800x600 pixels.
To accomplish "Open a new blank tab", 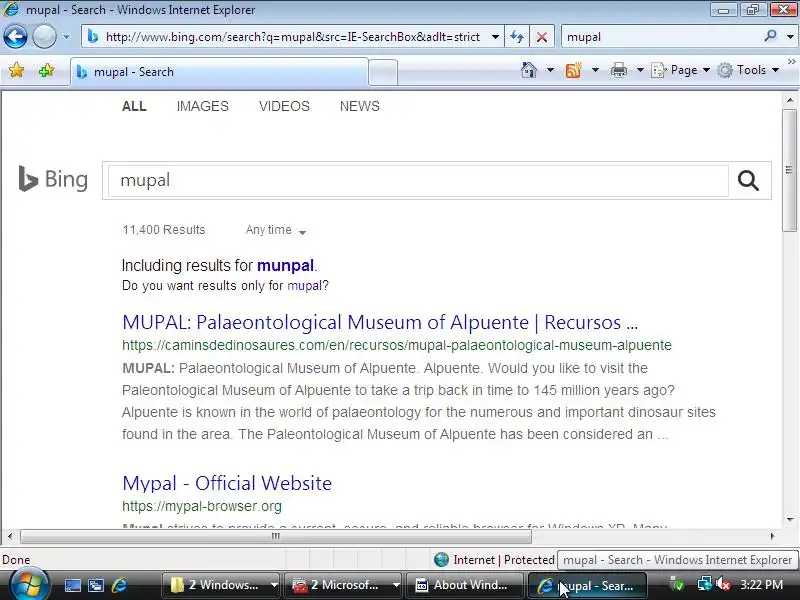I will coord(383,72).
